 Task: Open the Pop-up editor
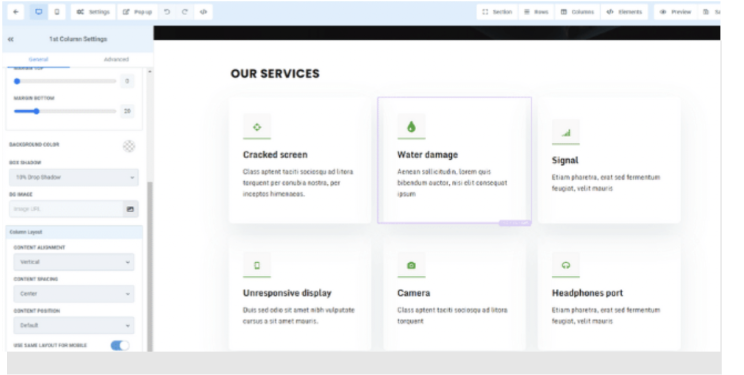click(138, 12)
